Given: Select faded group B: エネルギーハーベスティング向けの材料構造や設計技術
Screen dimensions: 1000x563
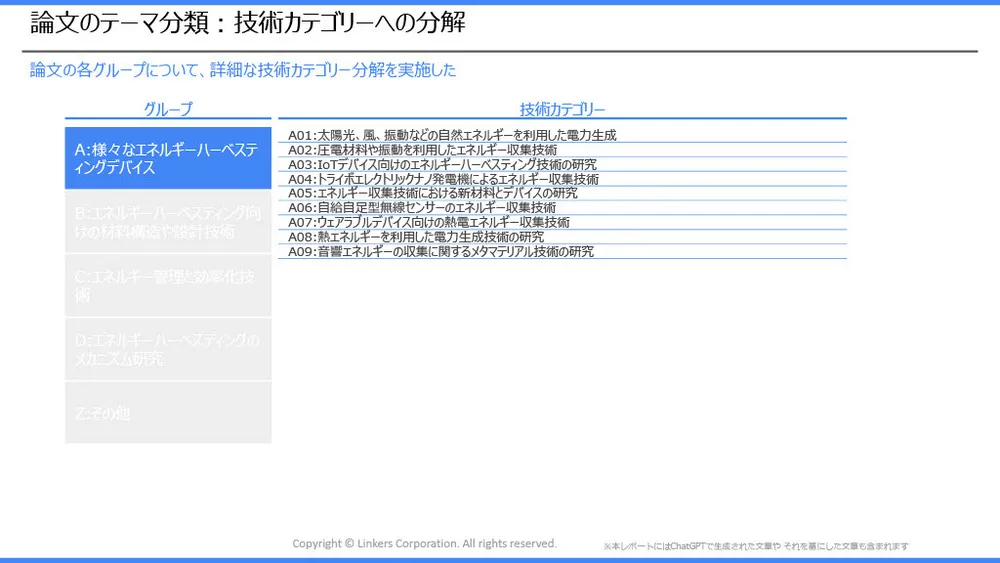Looking at the screenshot, I should (168, 222).
